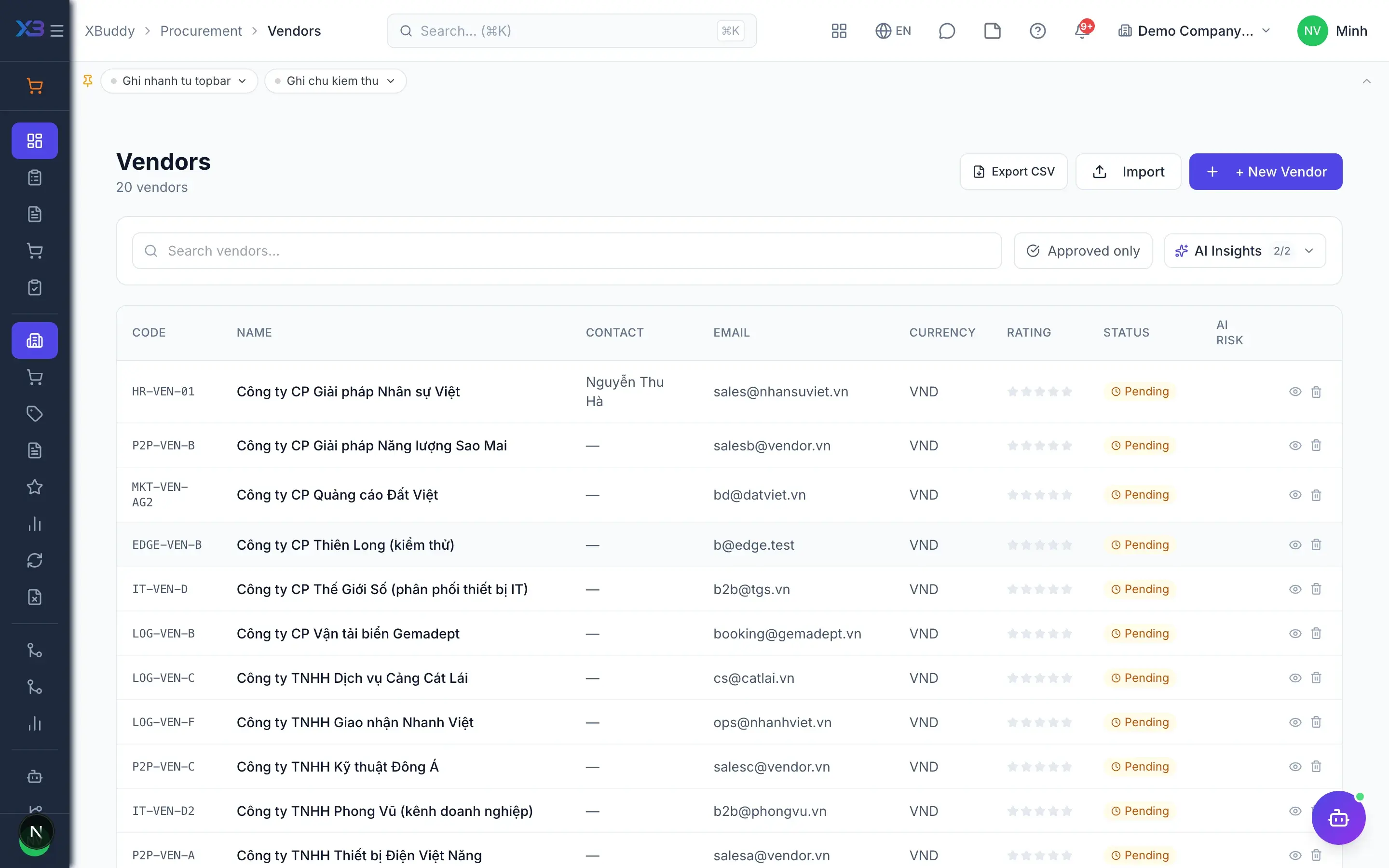View vendor MKT-VEN-AG2 with eye icon
This screenshot has width=1389, height=868.
click(1295, 495)
